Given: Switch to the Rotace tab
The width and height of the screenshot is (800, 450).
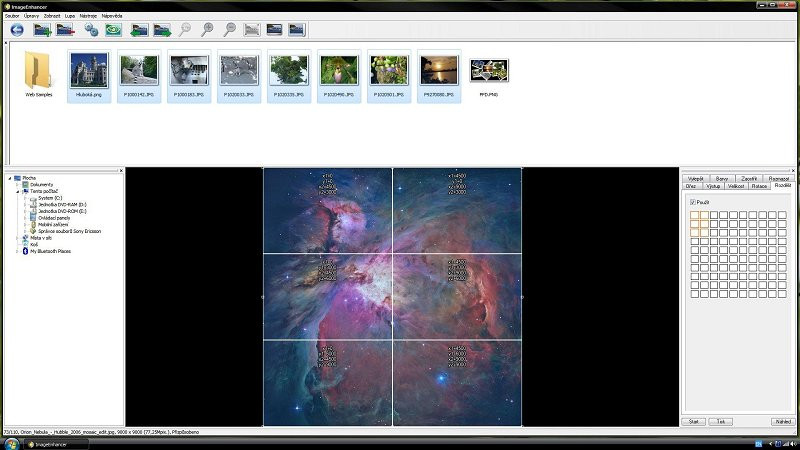Looking at the screenshot, I should pyautogui.click(x=759, y=186).
